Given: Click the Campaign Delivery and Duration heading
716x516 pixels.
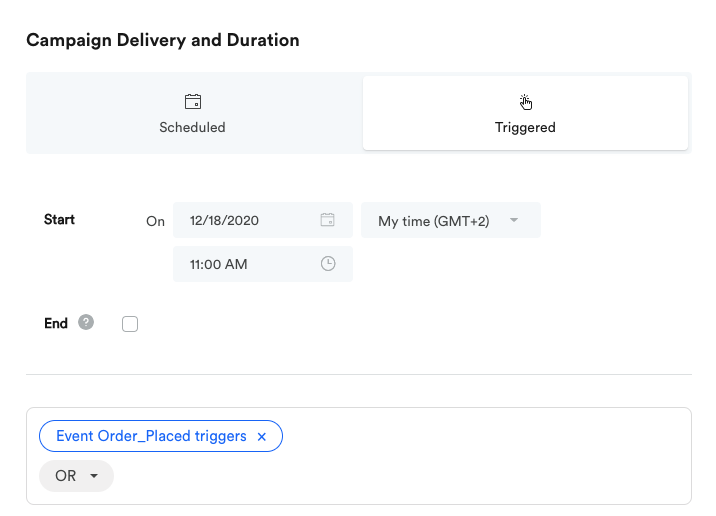Looking at the screenshot, I should 163,40.
